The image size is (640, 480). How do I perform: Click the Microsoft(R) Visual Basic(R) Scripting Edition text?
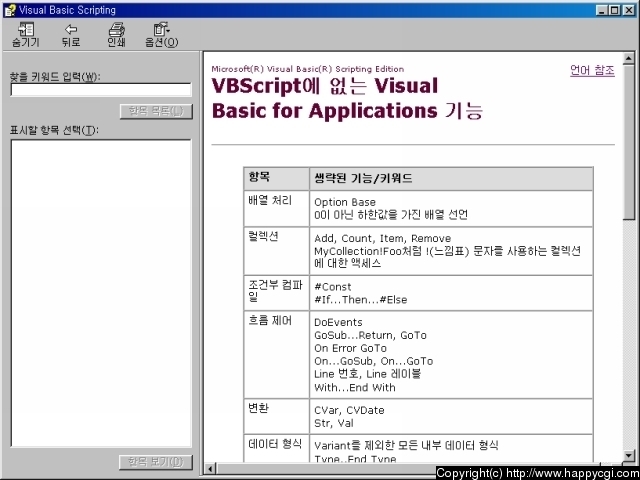[308, 69]
